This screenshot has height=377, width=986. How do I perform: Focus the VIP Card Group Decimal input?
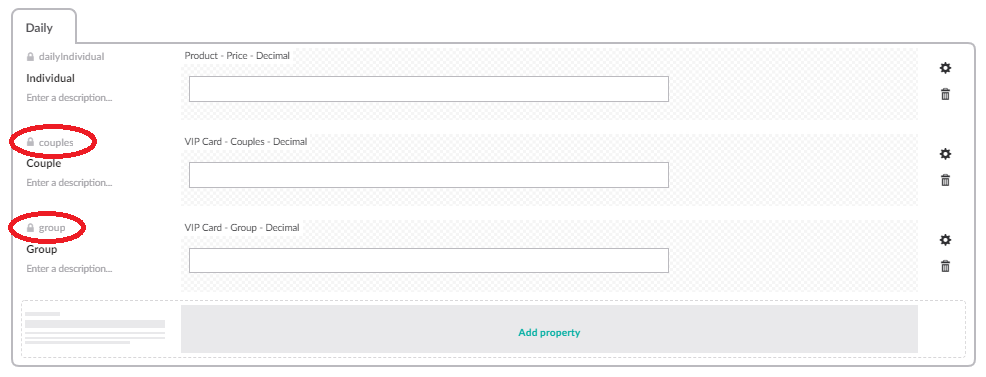(429, 260)
